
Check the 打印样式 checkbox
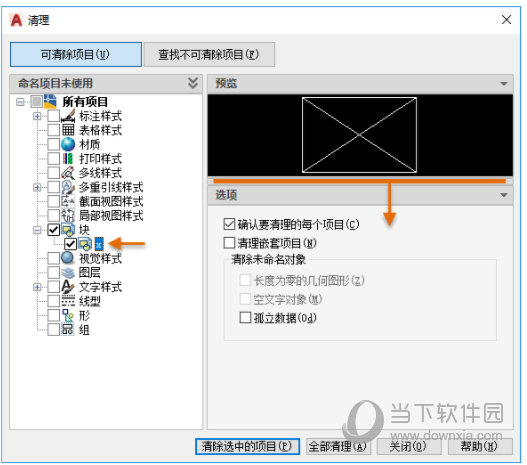(53, 159)
